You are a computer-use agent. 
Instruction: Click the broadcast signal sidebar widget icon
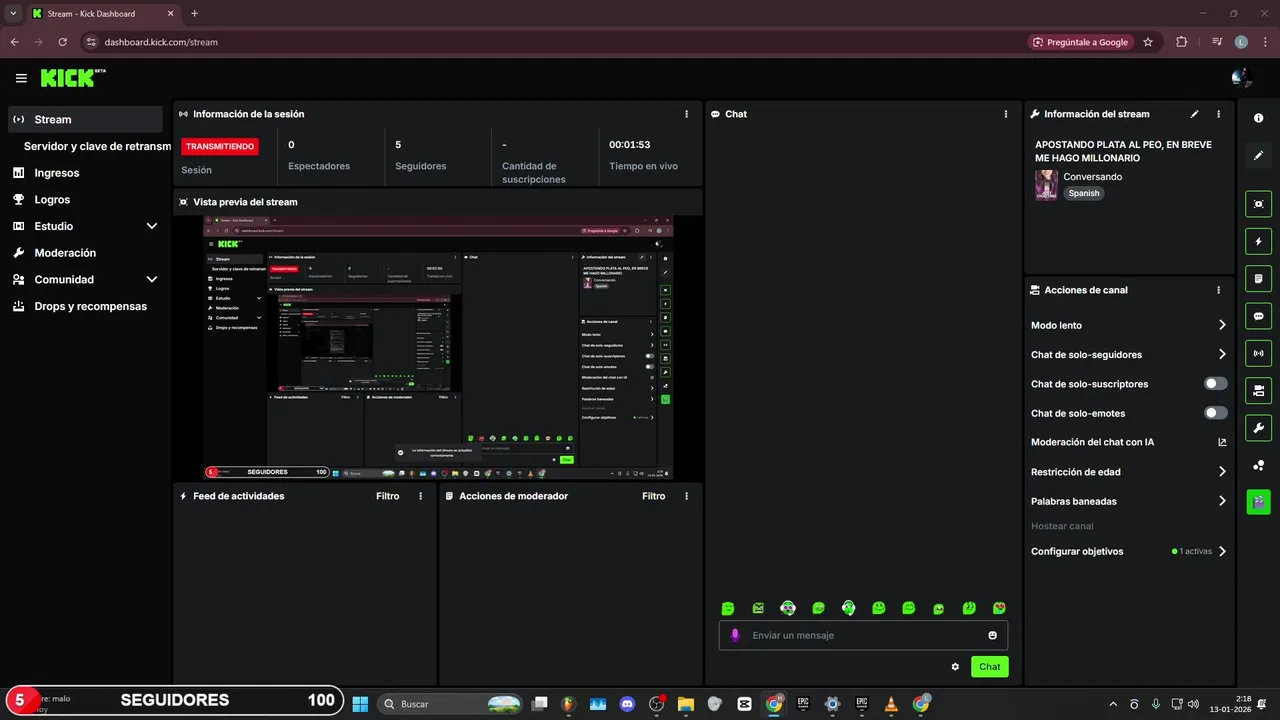pos(1258,353)
